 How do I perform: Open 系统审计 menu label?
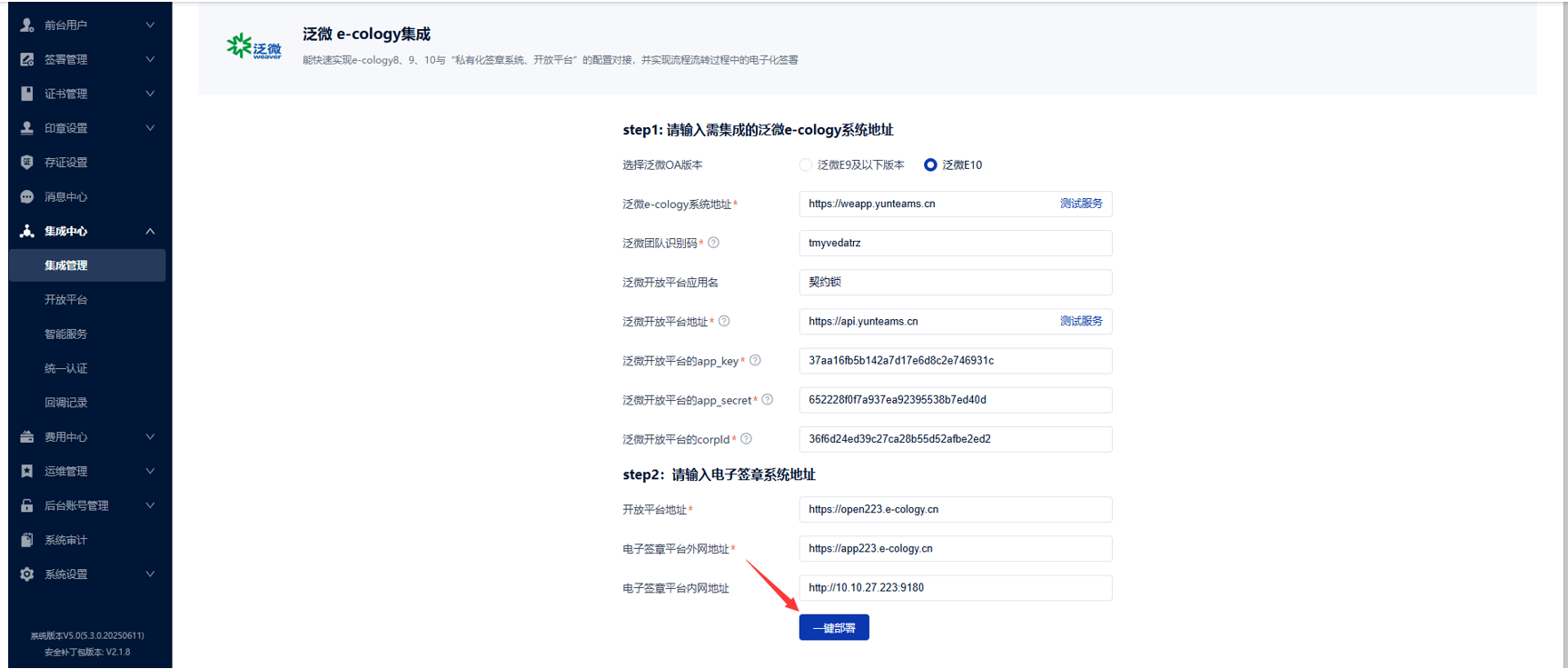point(66,540)
